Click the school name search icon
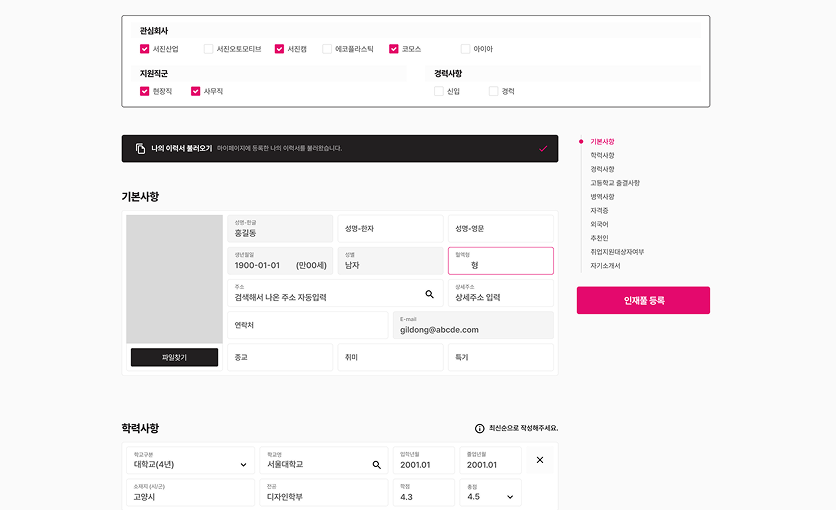This screenshot has height=510, width=836. click(377, 465)
